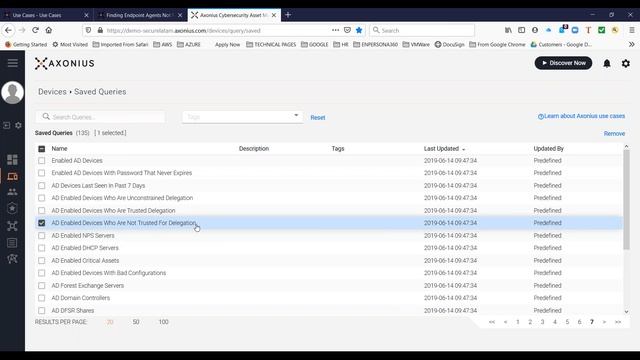Go to the Devices breadcrumb
Viewport: 640px width, 360px height.
[x=52, y=92]
